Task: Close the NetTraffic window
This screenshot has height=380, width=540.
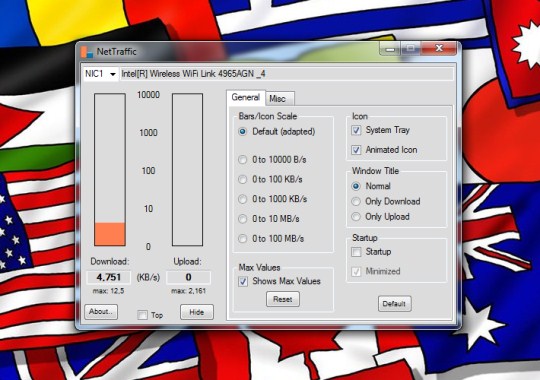Action: (x=439, y=48)
